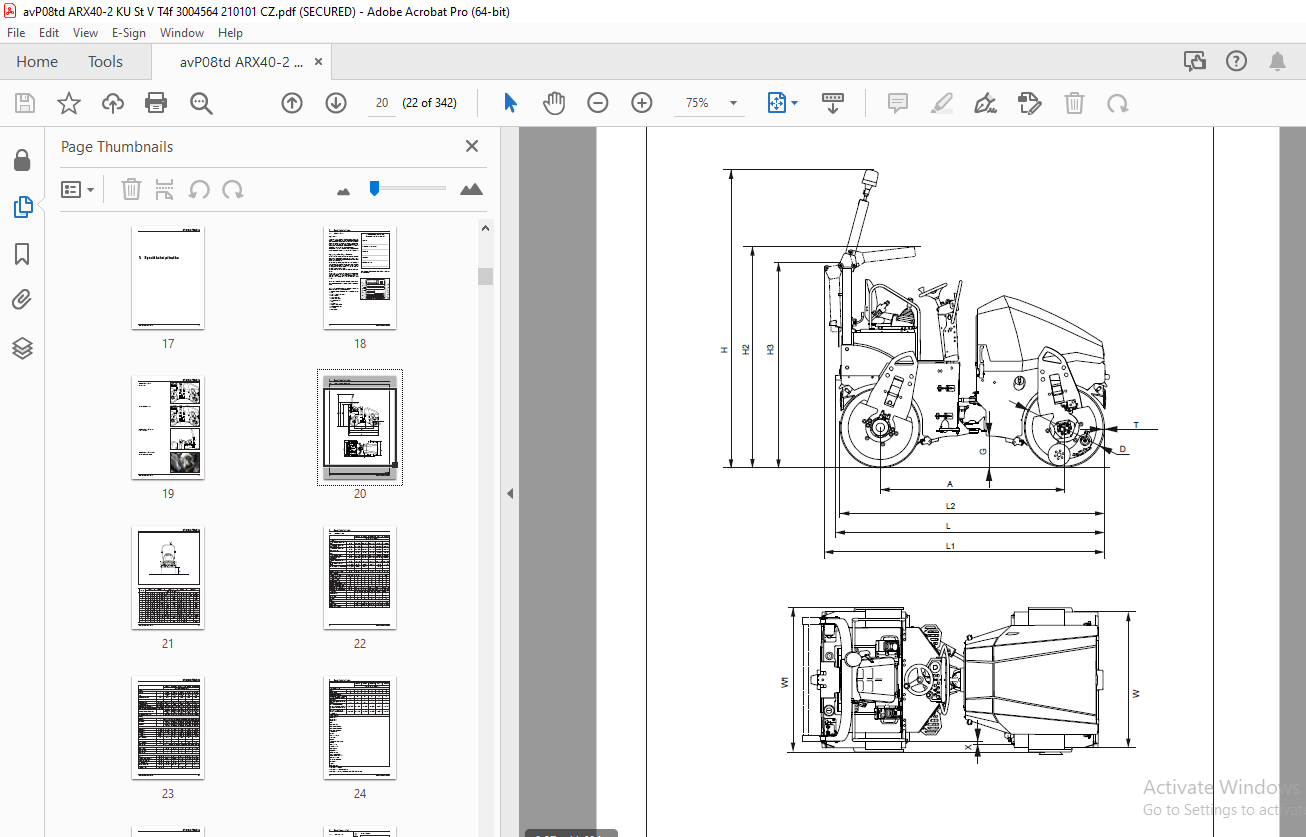Screen dimensions: 1306x837
Task: Open Layers panel in sidebar
Action: pyautogui.click(x=22, y=348)
